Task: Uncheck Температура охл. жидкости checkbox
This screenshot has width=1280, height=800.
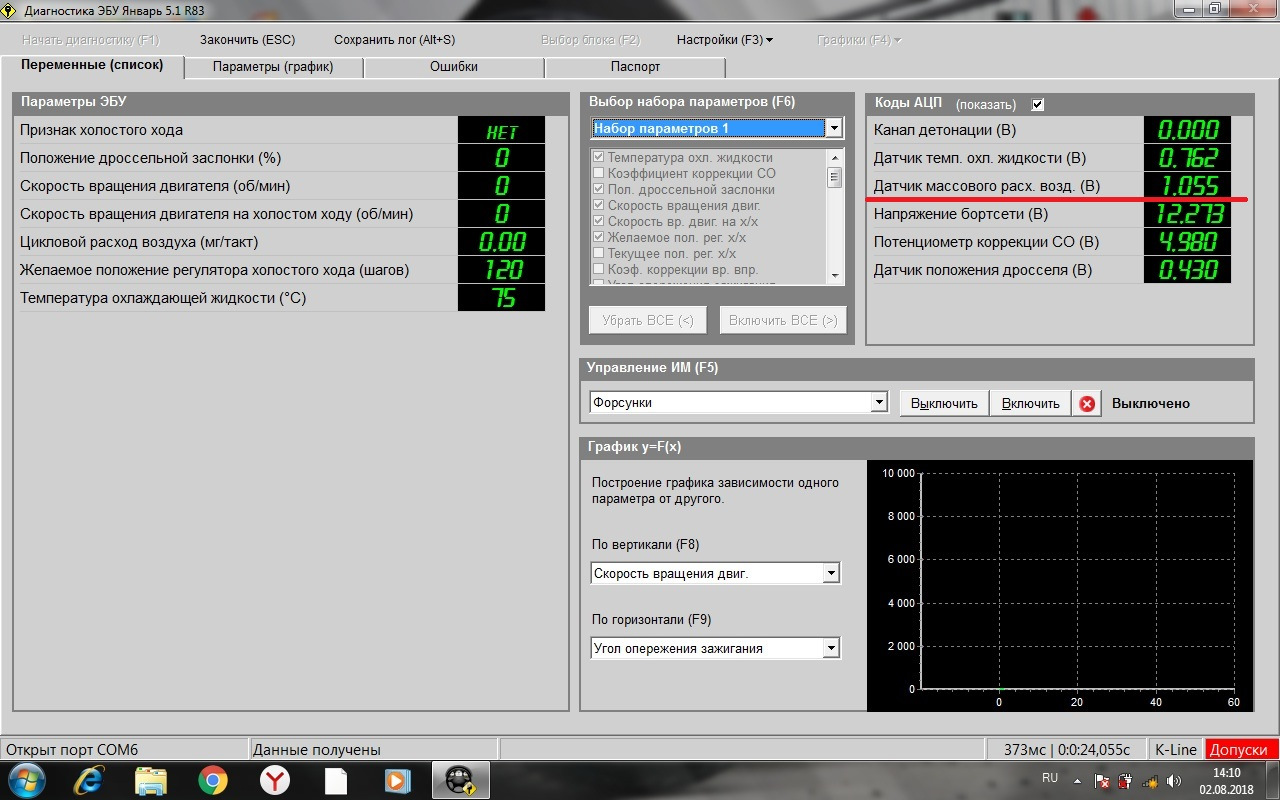Action: [x=598, y=157]
